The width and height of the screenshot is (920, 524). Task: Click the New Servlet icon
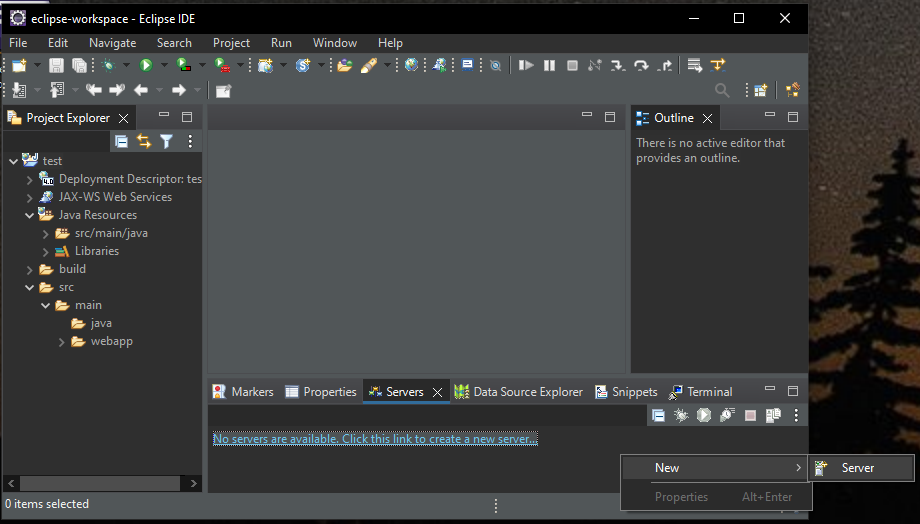pos(303,65)
